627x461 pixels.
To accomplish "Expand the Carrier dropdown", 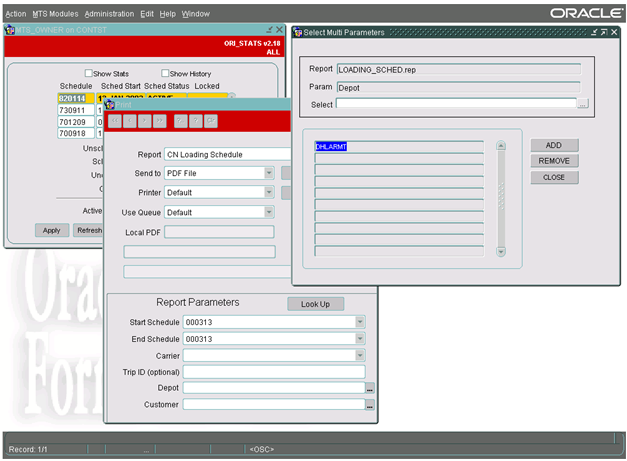I will (360, 355).
